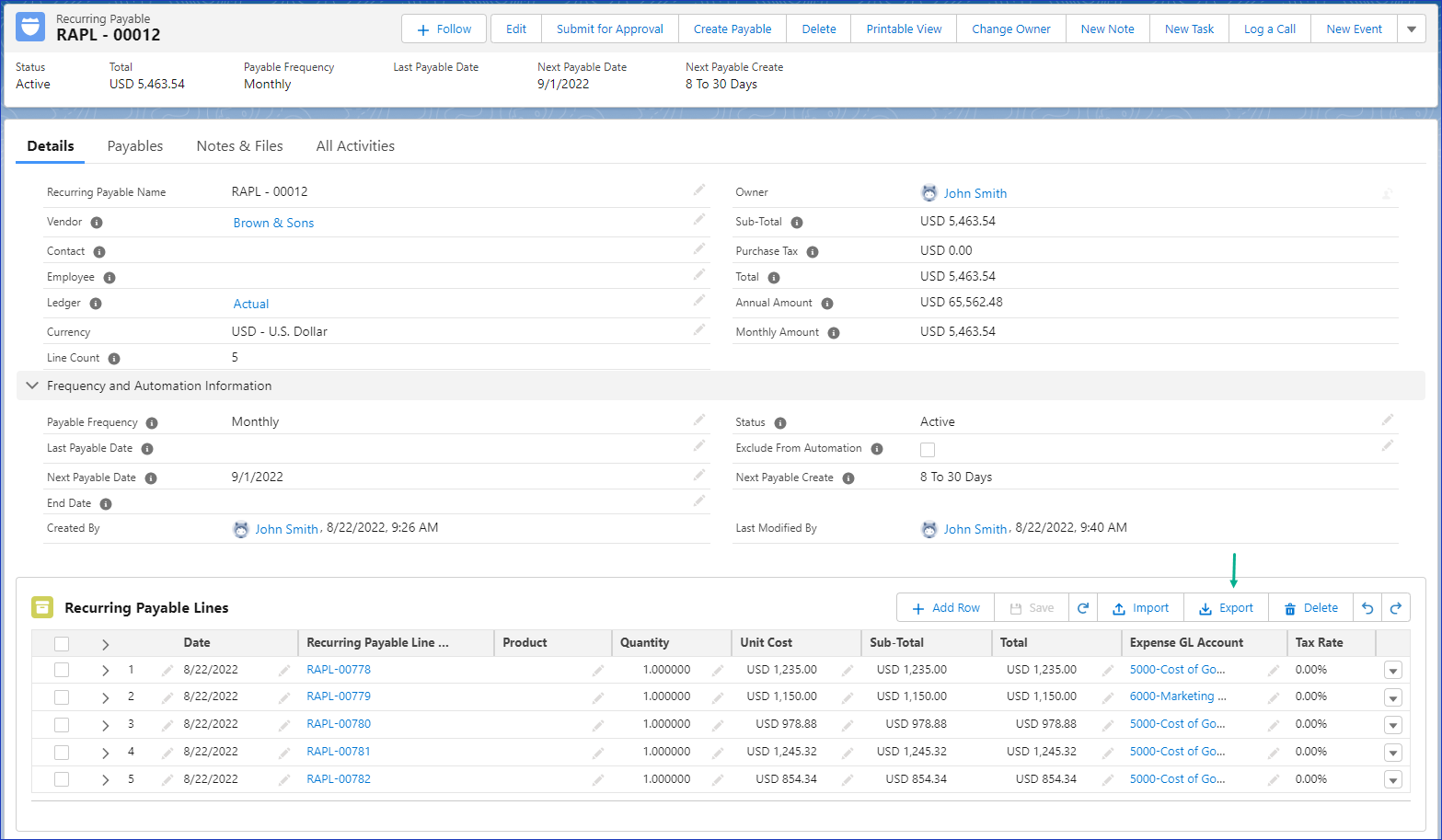The height and width of the screenshot is (840, 1442).
Task: Refresh the Recurring Payable Lines grid
Action: pyautogui.click(x=1083, y=607)
